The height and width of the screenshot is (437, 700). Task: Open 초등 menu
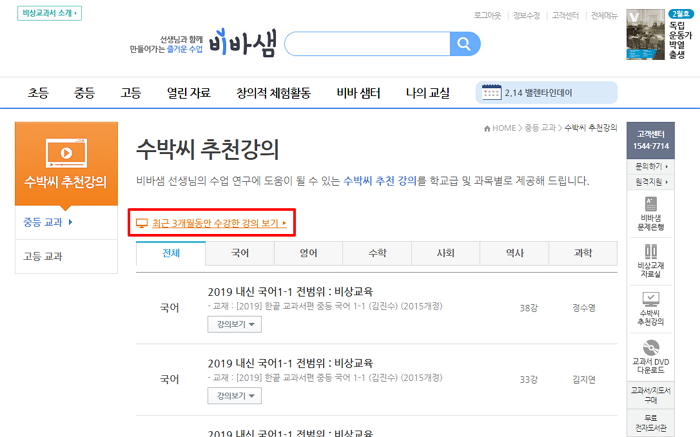pos(38,93)
